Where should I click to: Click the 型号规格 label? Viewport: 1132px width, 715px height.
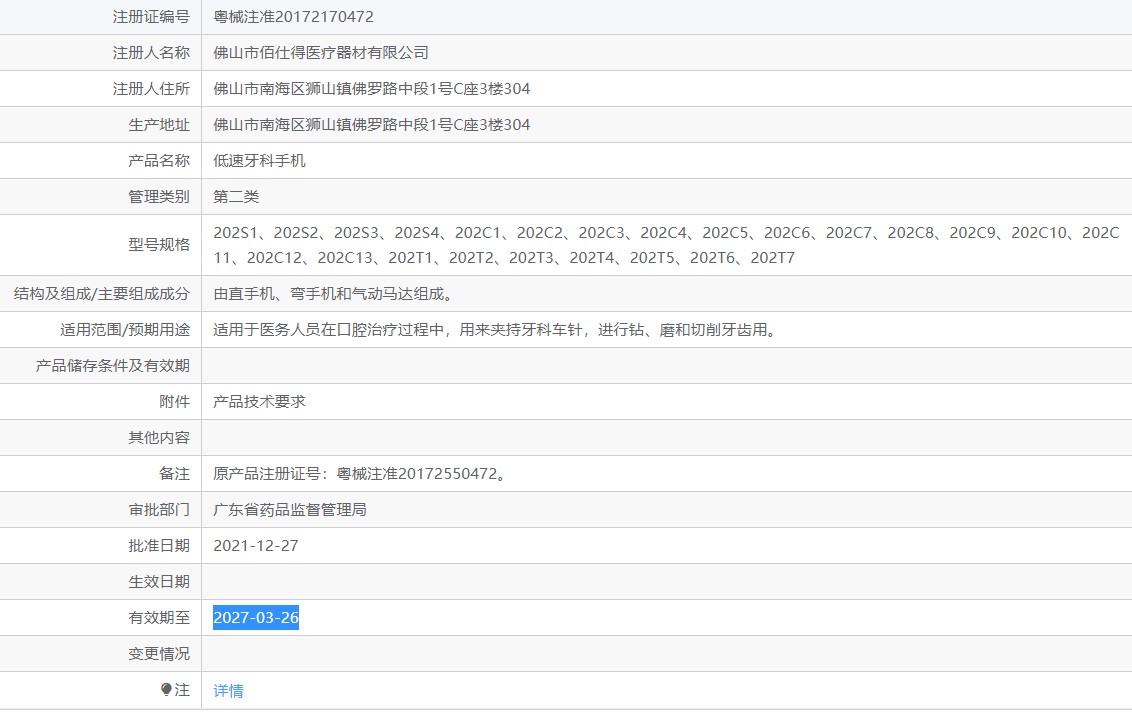pos(159,245)
